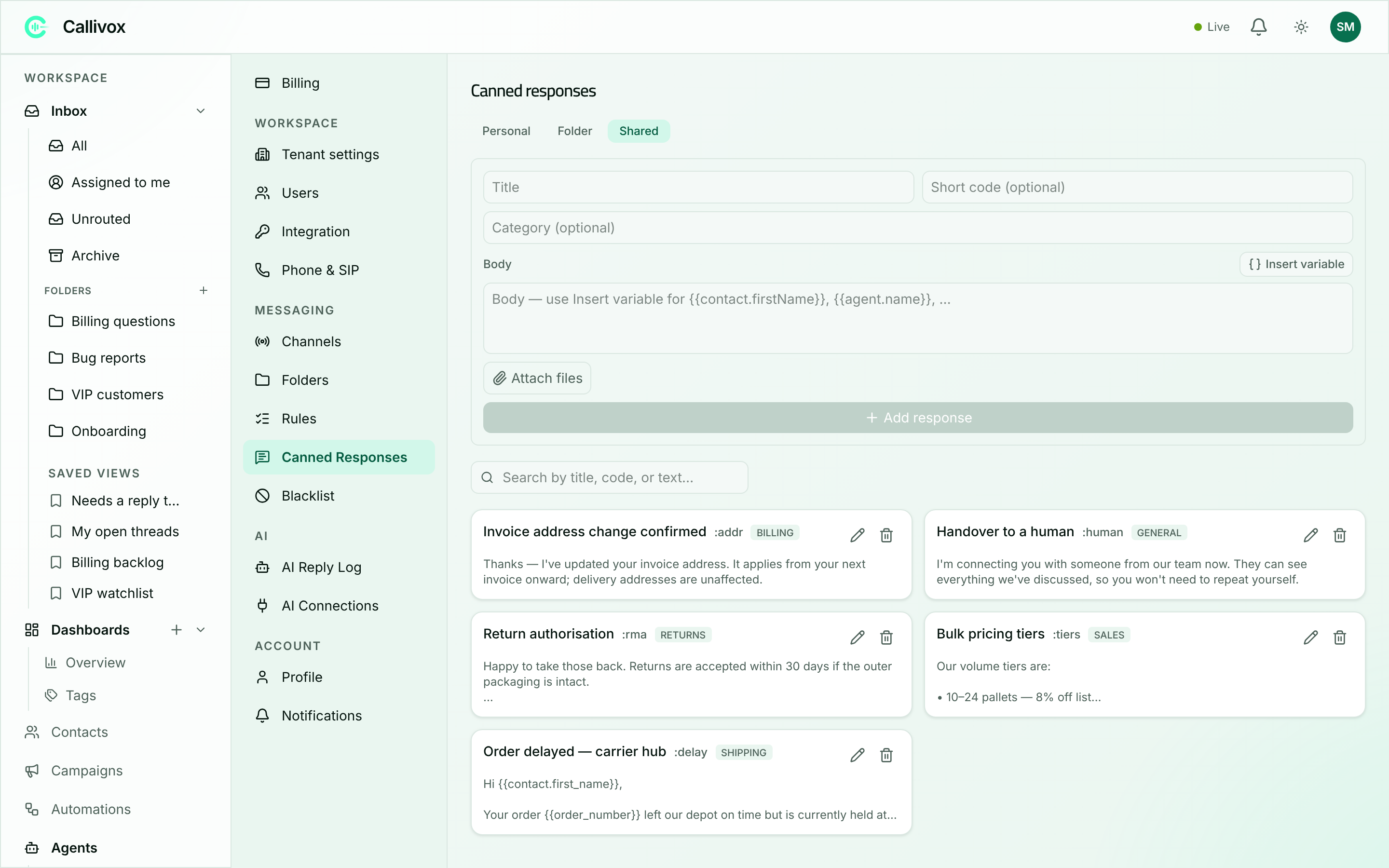This screenshot has height=868, width=1389.
Task: Click the Attach files button
Action: click(x=537, y=378)
